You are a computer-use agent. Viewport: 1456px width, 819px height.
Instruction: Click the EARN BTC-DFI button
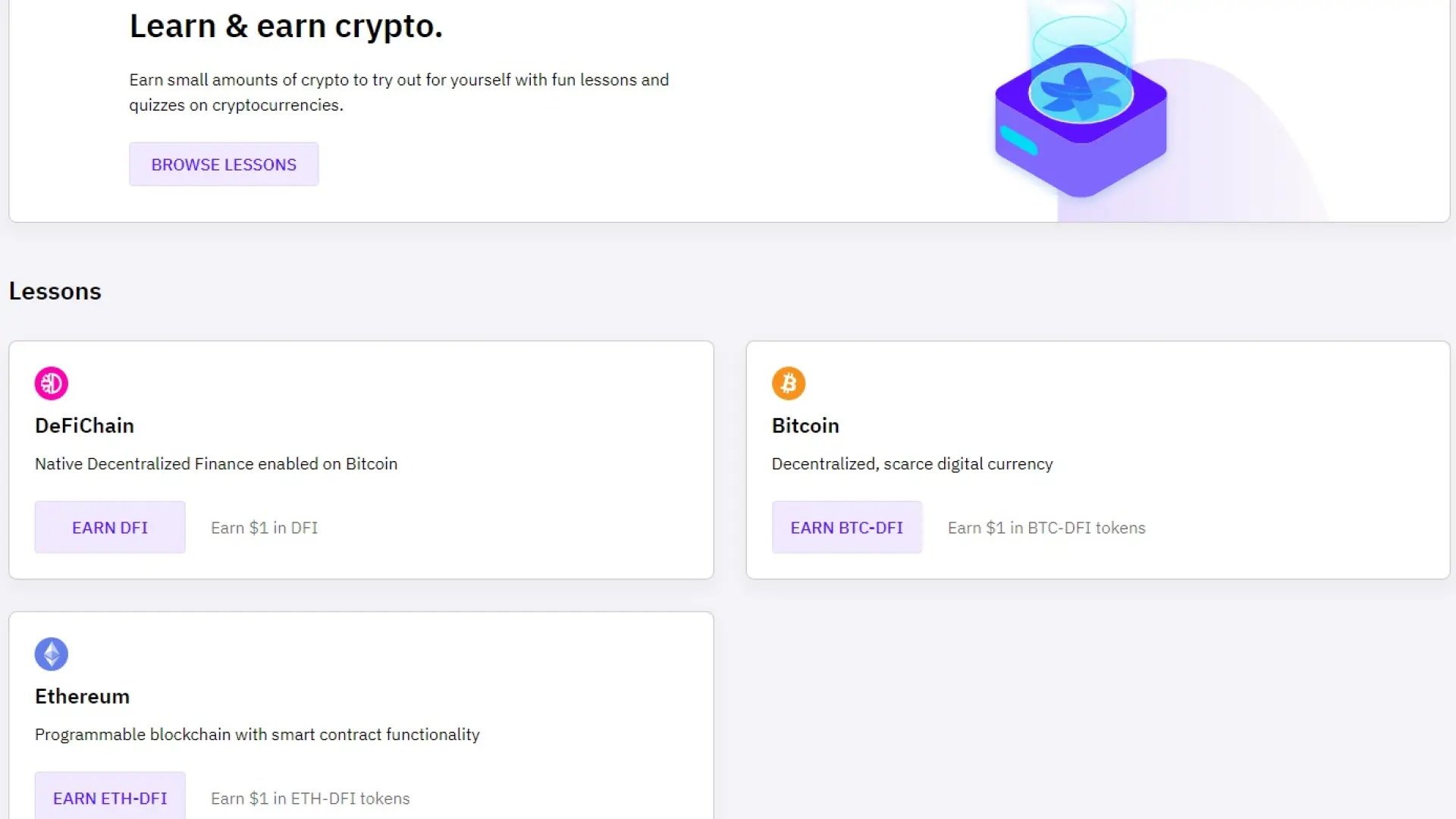pyautogui.click(x=846, y=527)
